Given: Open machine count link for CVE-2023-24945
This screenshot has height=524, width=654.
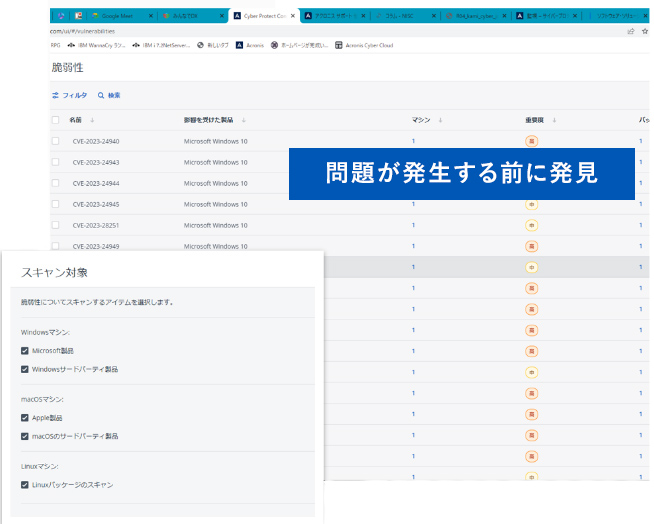Looking at the screenshot, I should pos(413,204).
